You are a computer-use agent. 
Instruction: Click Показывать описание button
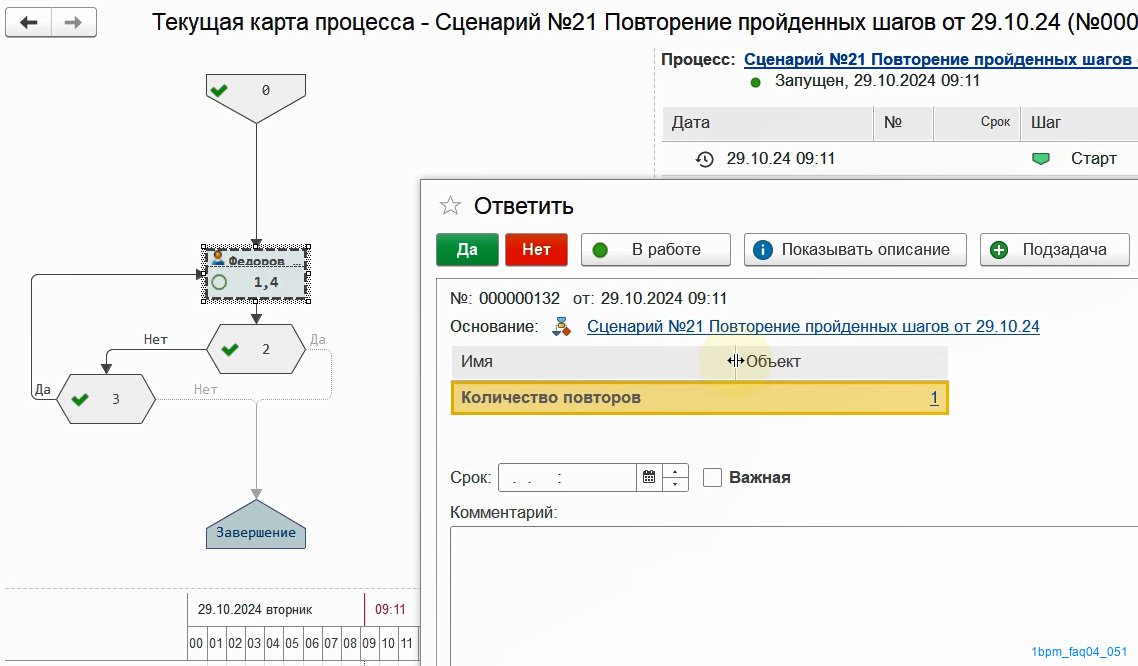[855, 250]
